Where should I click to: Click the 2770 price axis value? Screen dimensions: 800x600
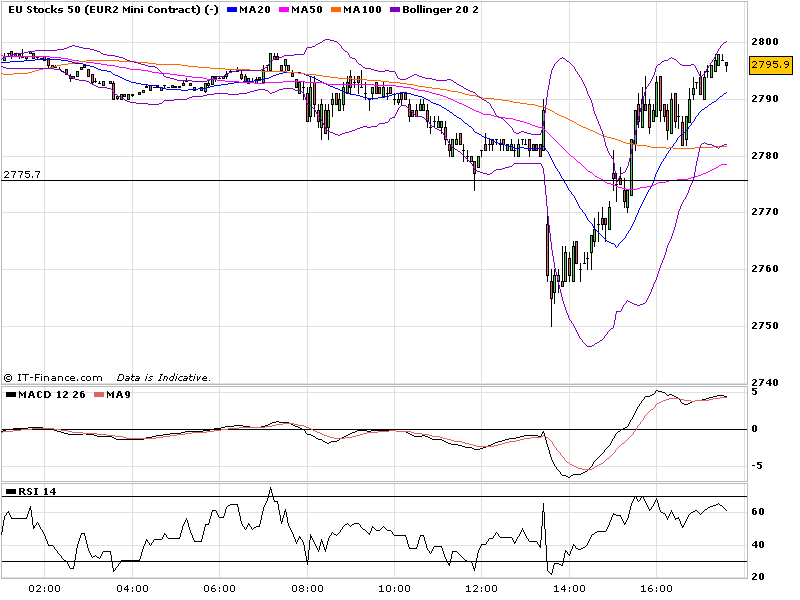765,212
